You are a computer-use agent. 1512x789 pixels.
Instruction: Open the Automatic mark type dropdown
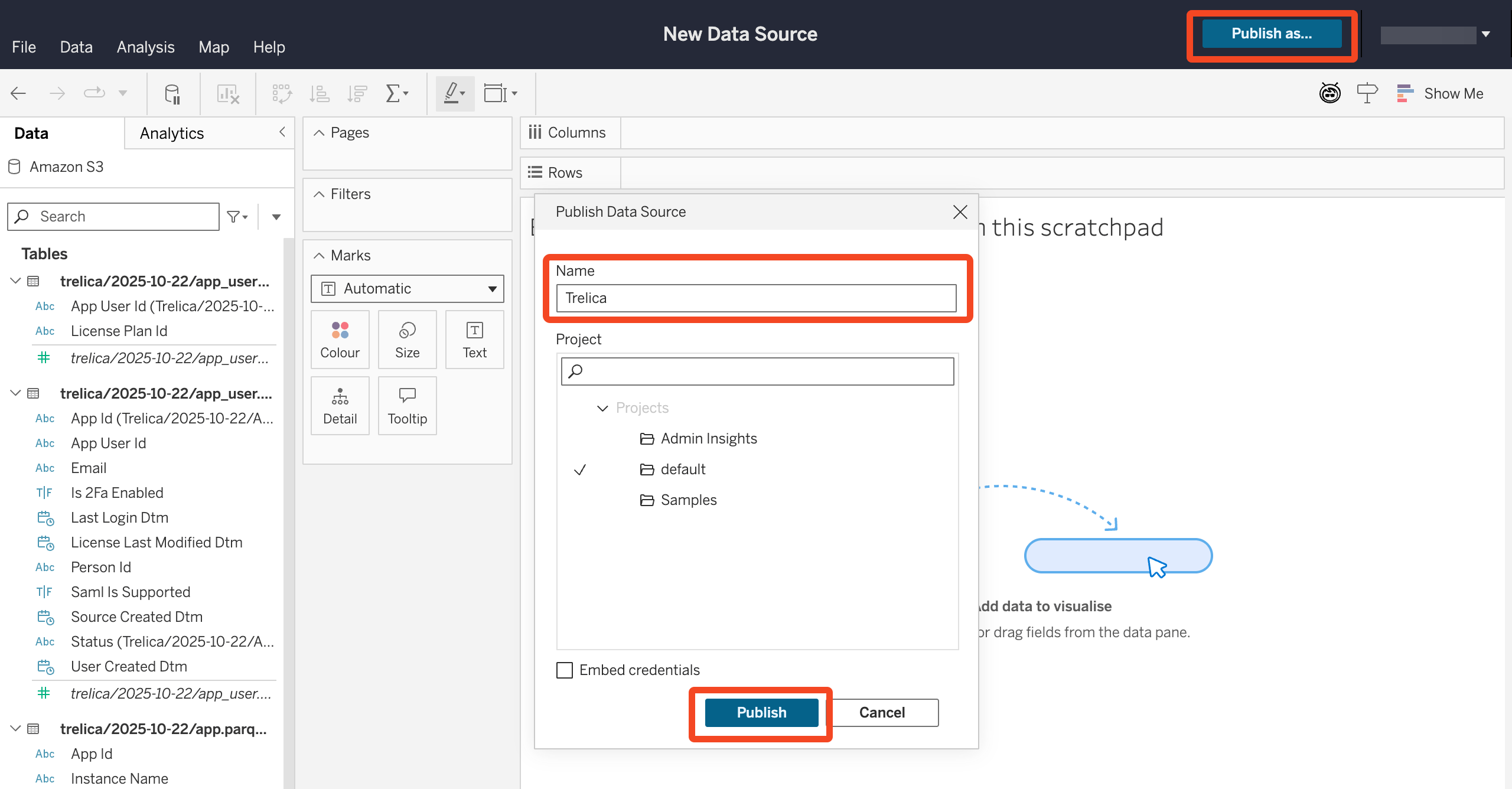pyautogui.click(x=408, y=288)
